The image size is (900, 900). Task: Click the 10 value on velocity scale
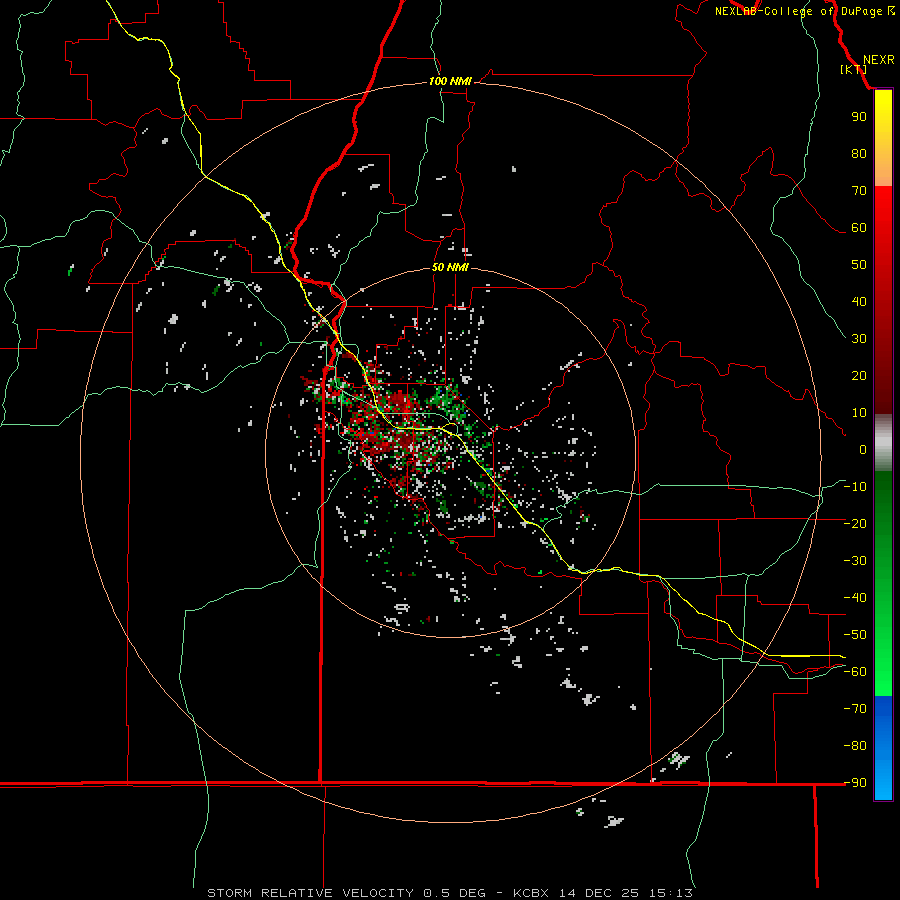(x=859, y=413)
